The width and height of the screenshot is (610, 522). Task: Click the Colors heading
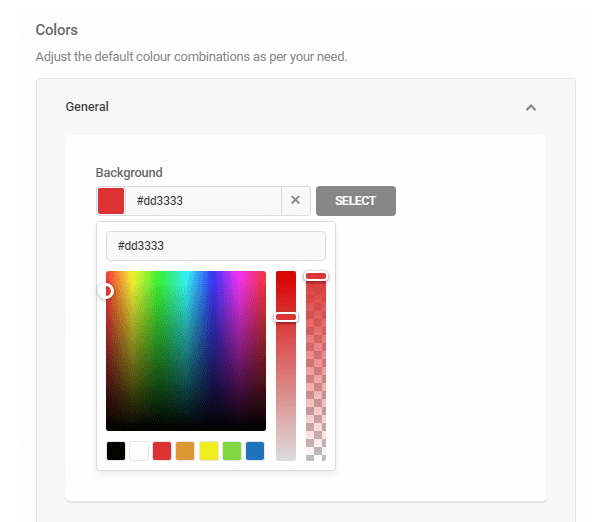tap(57, 30)
